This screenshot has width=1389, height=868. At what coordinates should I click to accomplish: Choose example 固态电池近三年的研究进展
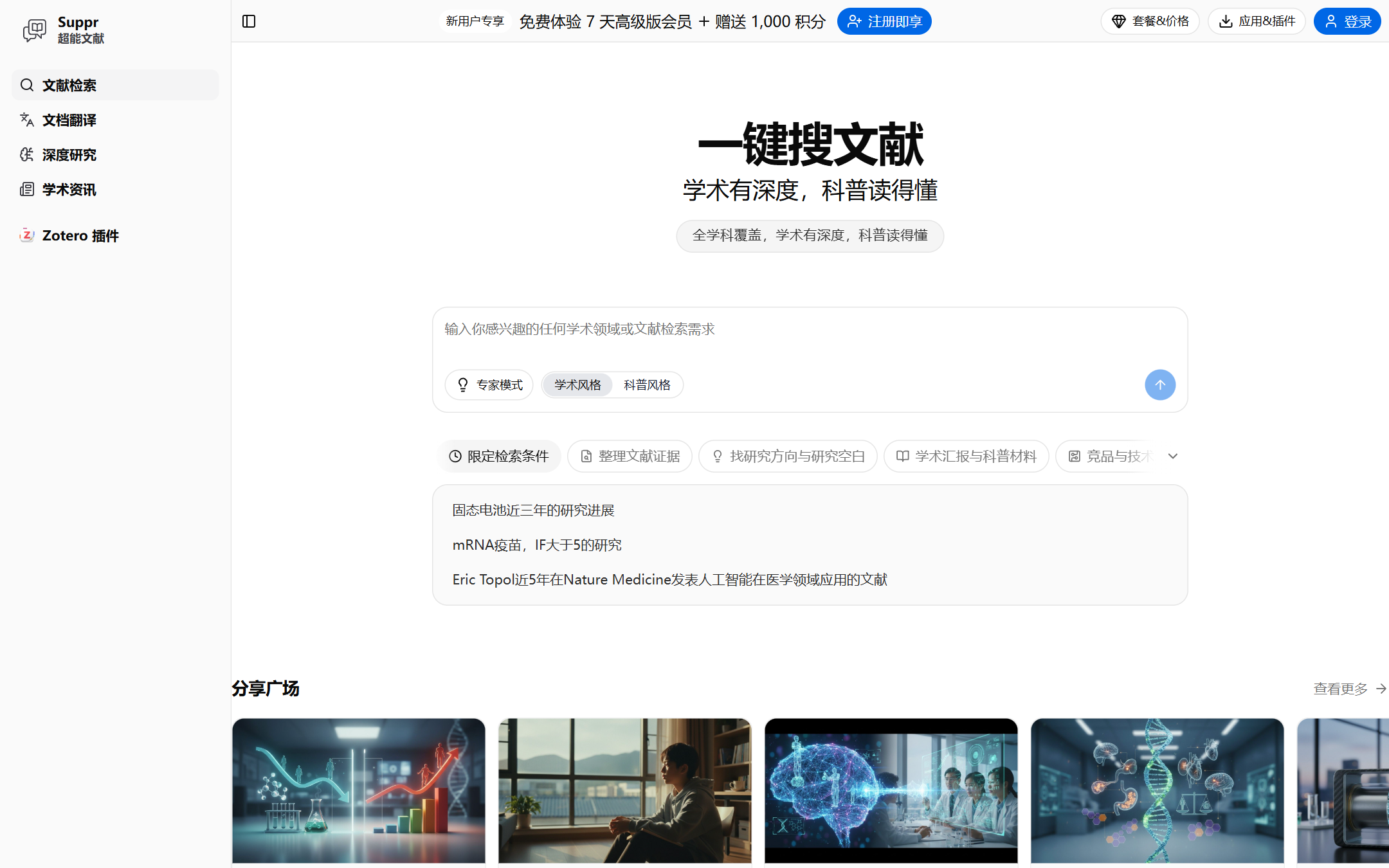click(533, 510)
